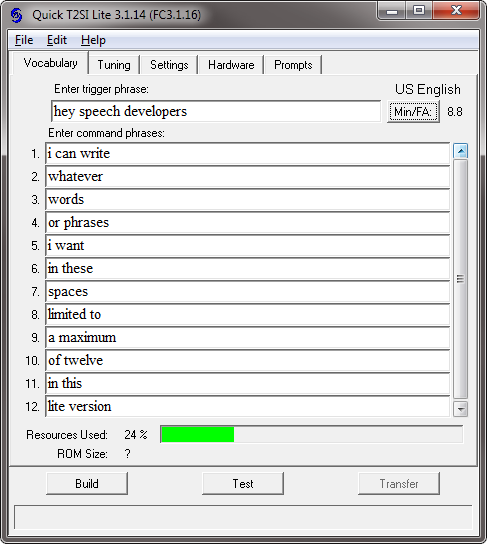This screenshot has height=544, width=487.
Task: Click the Quick T2SI app icon in title bar
Action: click(16, 15)
